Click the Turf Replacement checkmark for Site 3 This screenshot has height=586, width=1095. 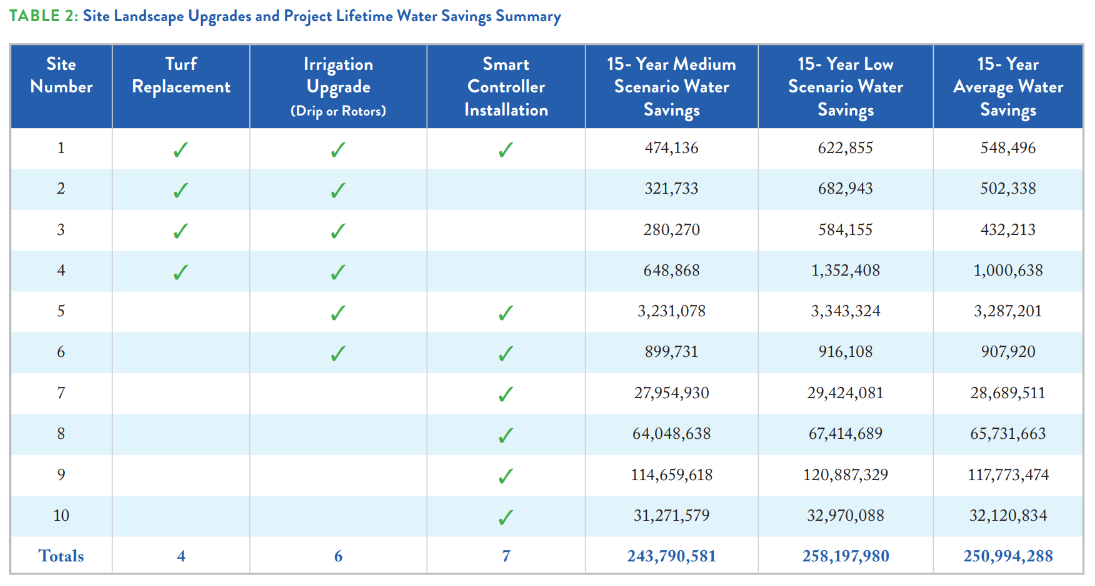(x=180, y=231)
